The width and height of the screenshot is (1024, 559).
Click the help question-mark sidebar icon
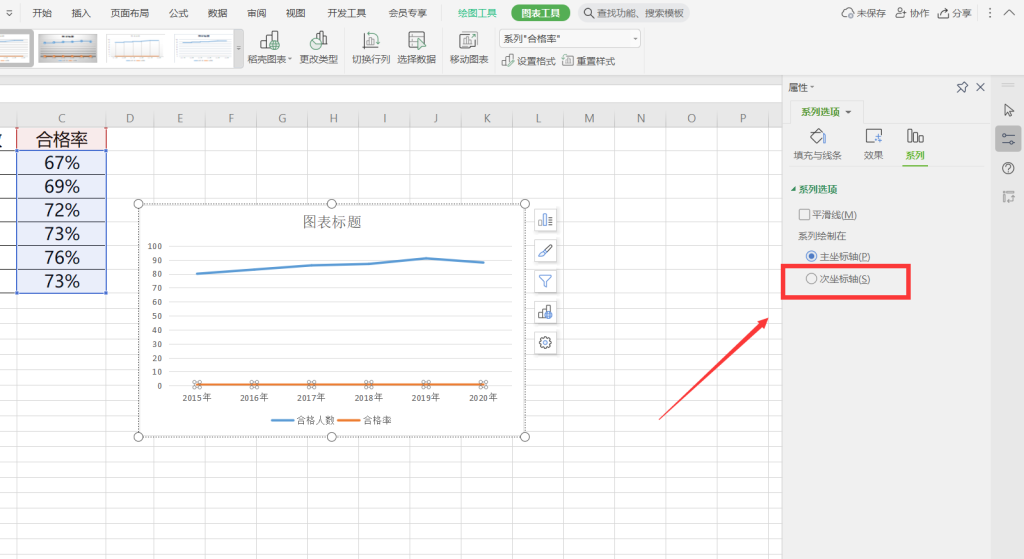pos(1008,168)
